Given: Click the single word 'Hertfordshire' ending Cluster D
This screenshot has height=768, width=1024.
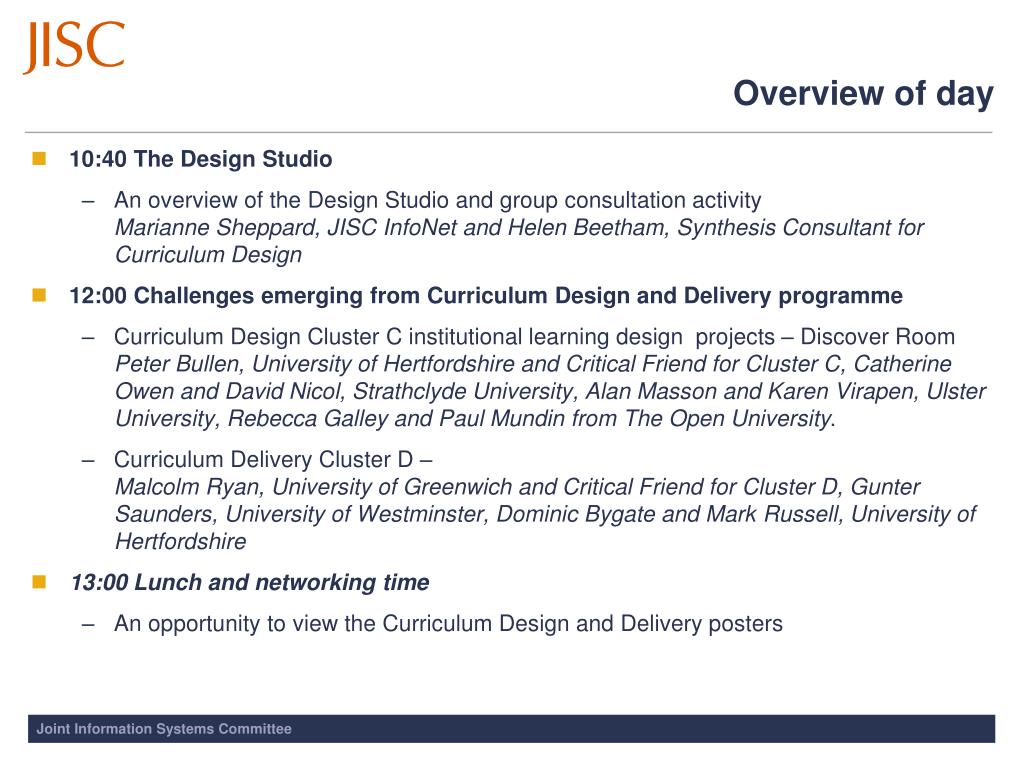Looking at the screenshot, I should pos(180,541).
